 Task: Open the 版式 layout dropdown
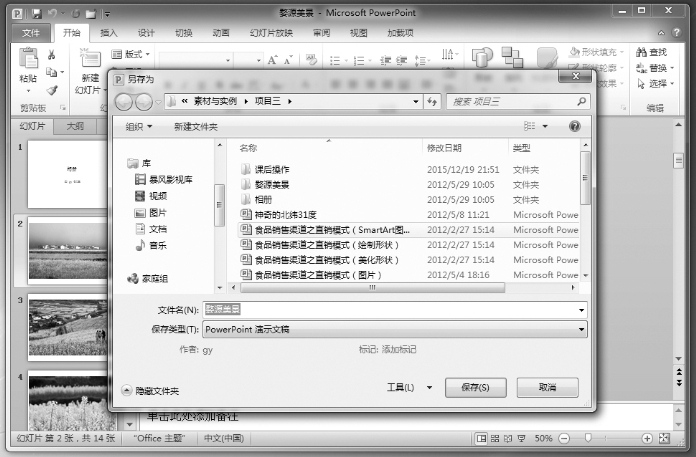click(x=130, y=54)
